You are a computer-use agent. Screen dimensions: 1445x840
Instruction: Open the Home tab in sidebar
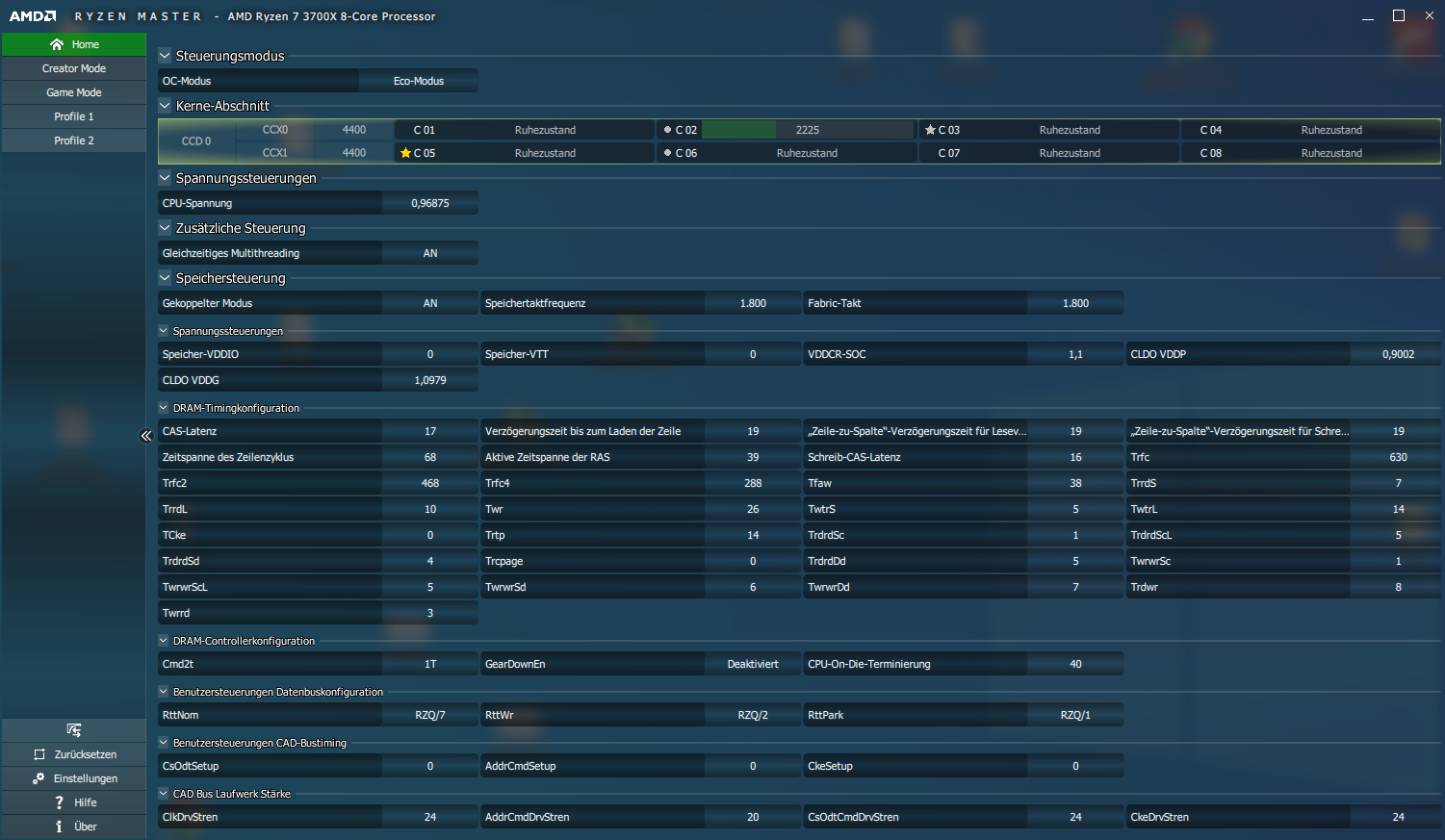(x=74, y=44)
